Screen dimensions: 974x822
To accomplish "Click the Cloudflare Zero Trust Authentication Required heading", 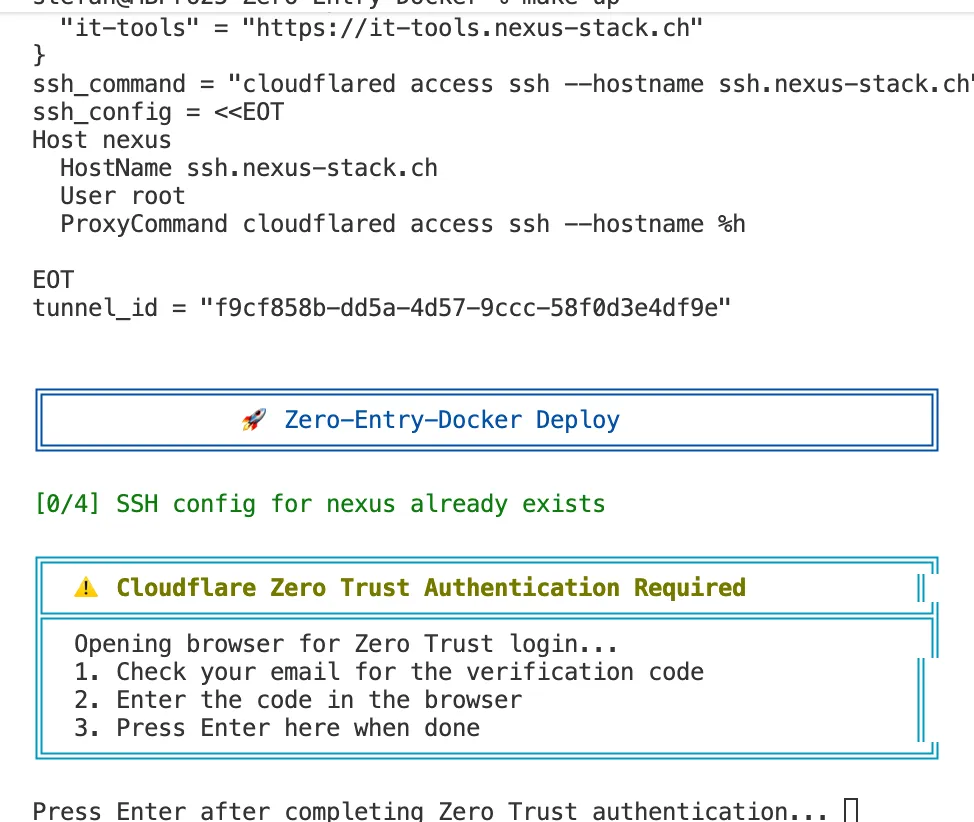I will [431, 588].
